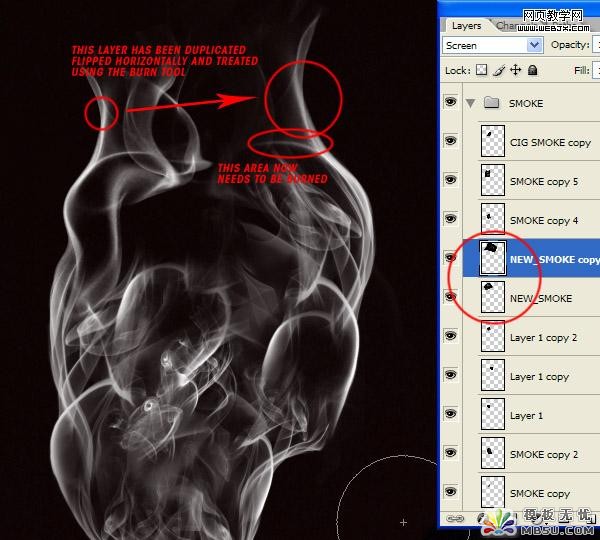
Task: Click the lock transparent pixels icon
Action: pos(481,70)
